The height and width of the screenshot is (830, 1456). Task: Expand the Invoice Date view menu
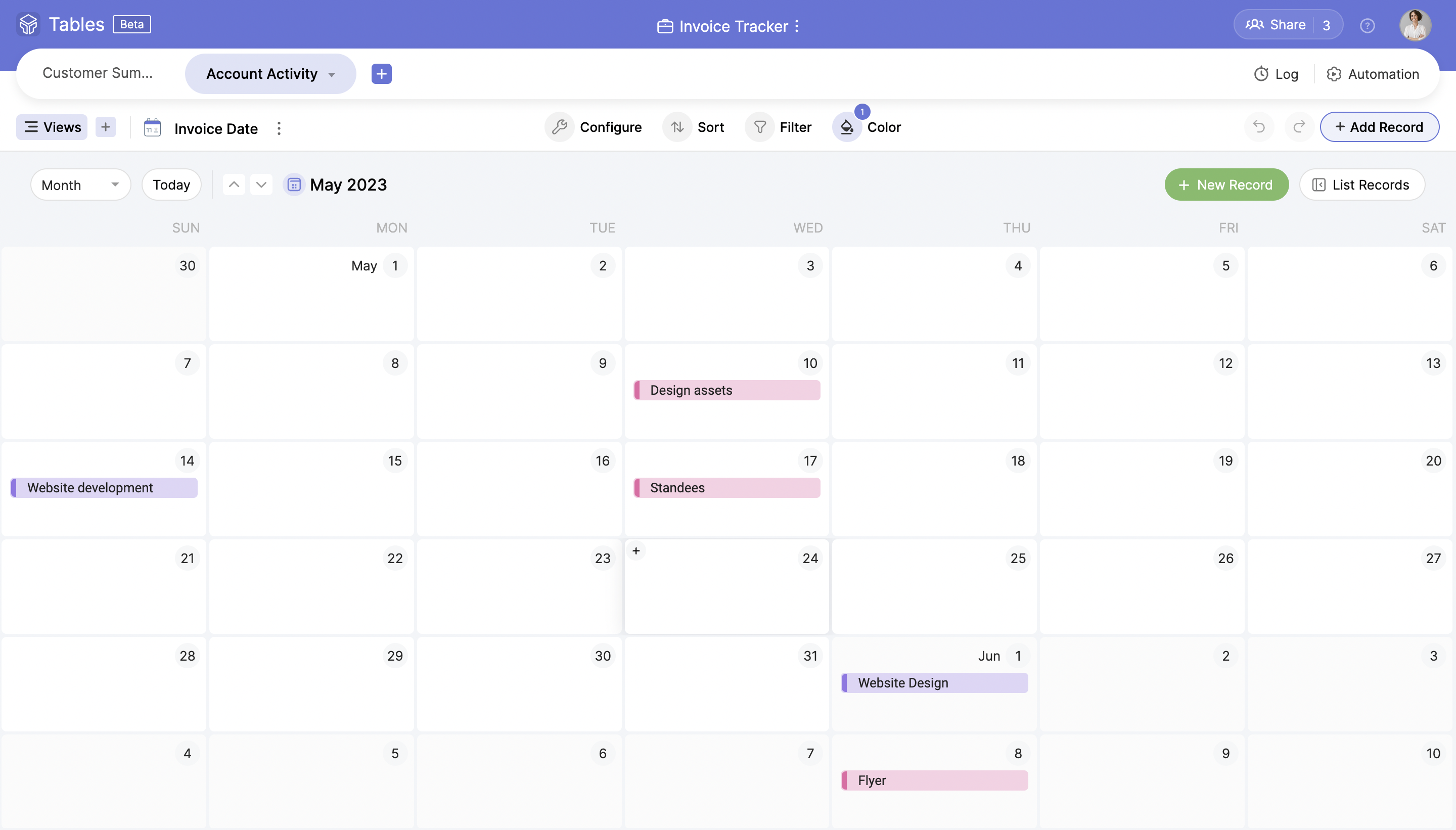click(278, 127)
